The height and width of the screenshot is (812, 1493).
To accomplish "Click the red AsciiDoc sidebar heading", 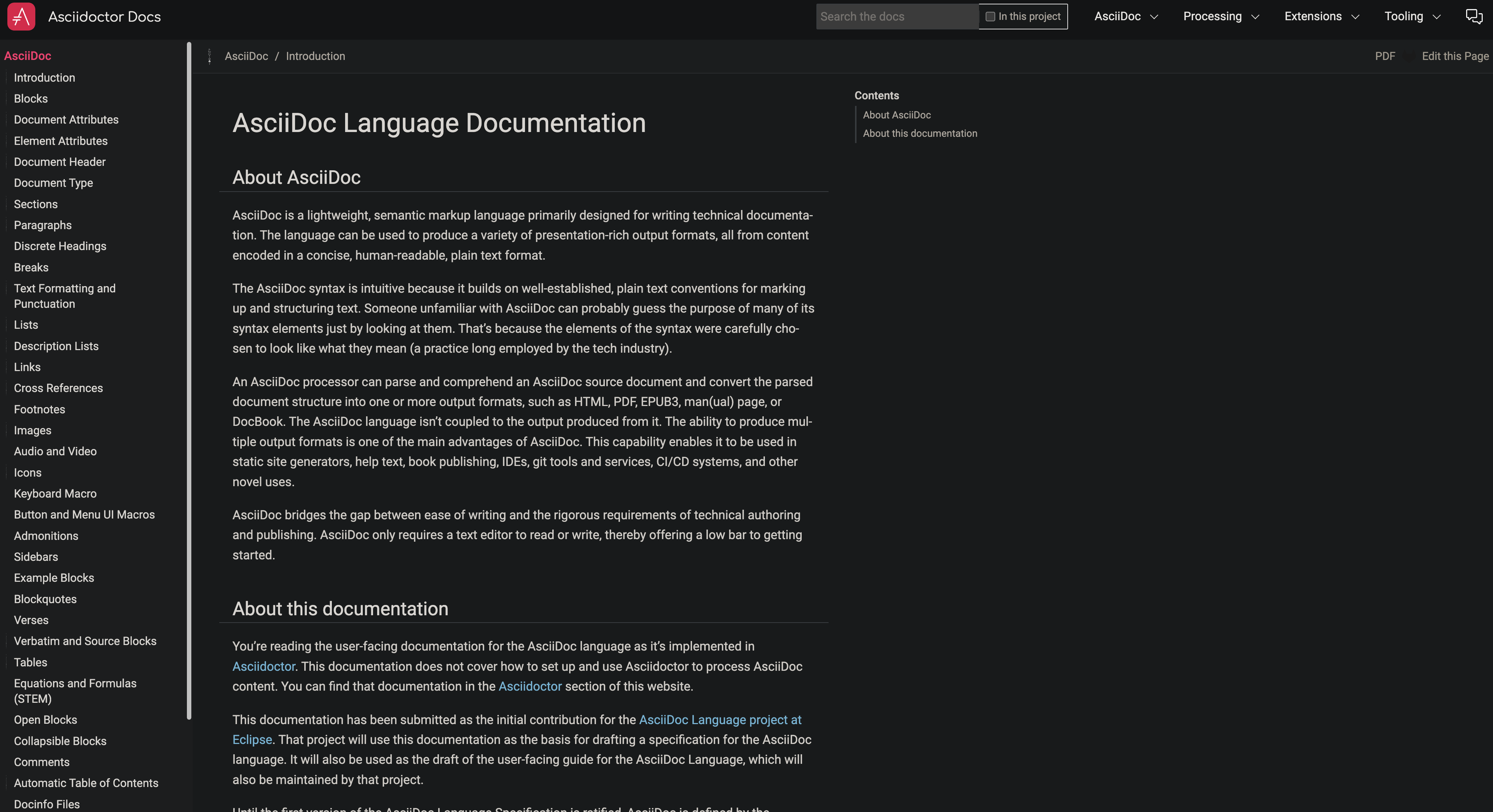I will [28, 56].
